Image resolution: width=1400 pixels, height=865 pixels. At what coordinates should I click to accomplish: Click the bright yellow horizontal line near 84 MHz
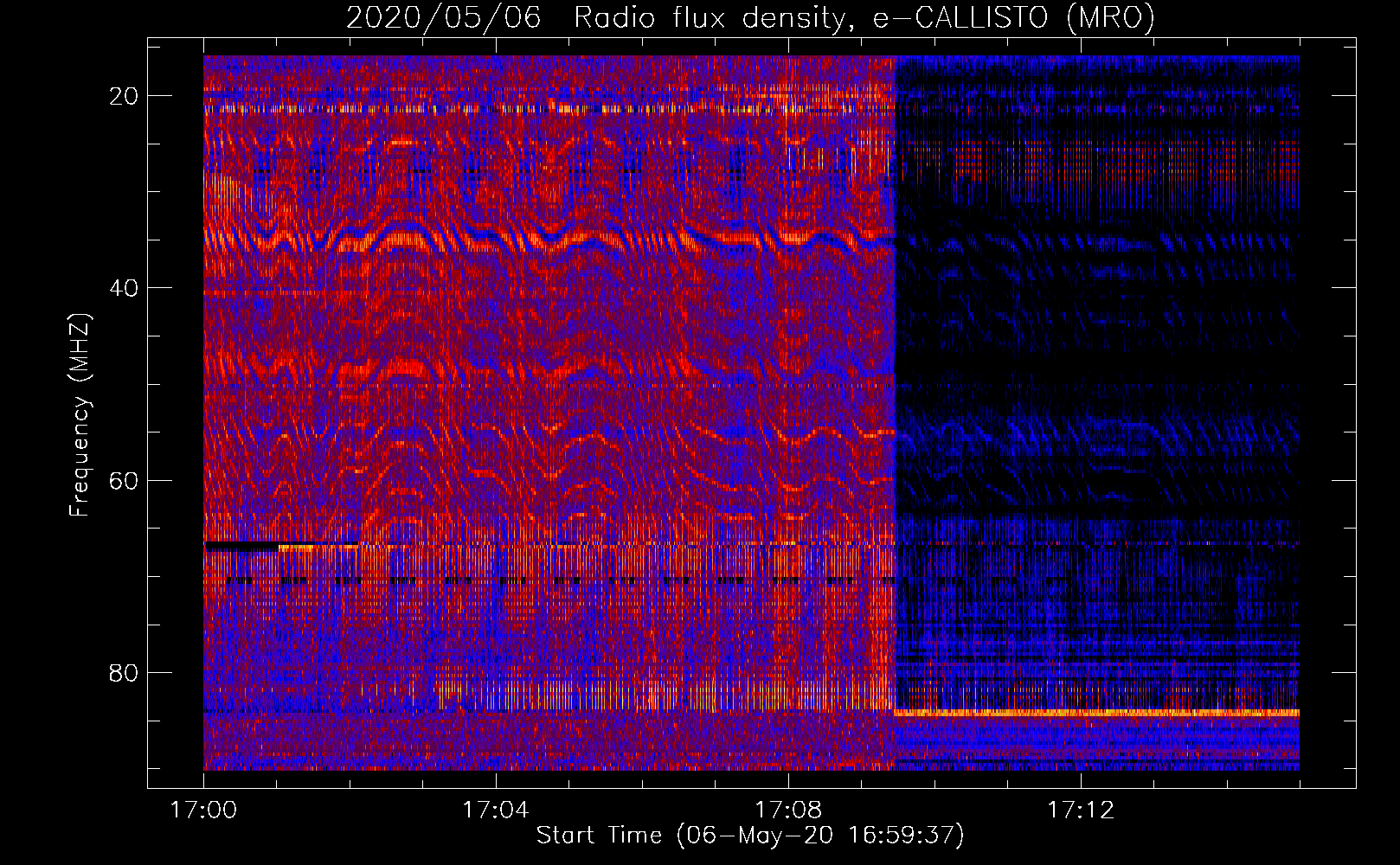1096,713
